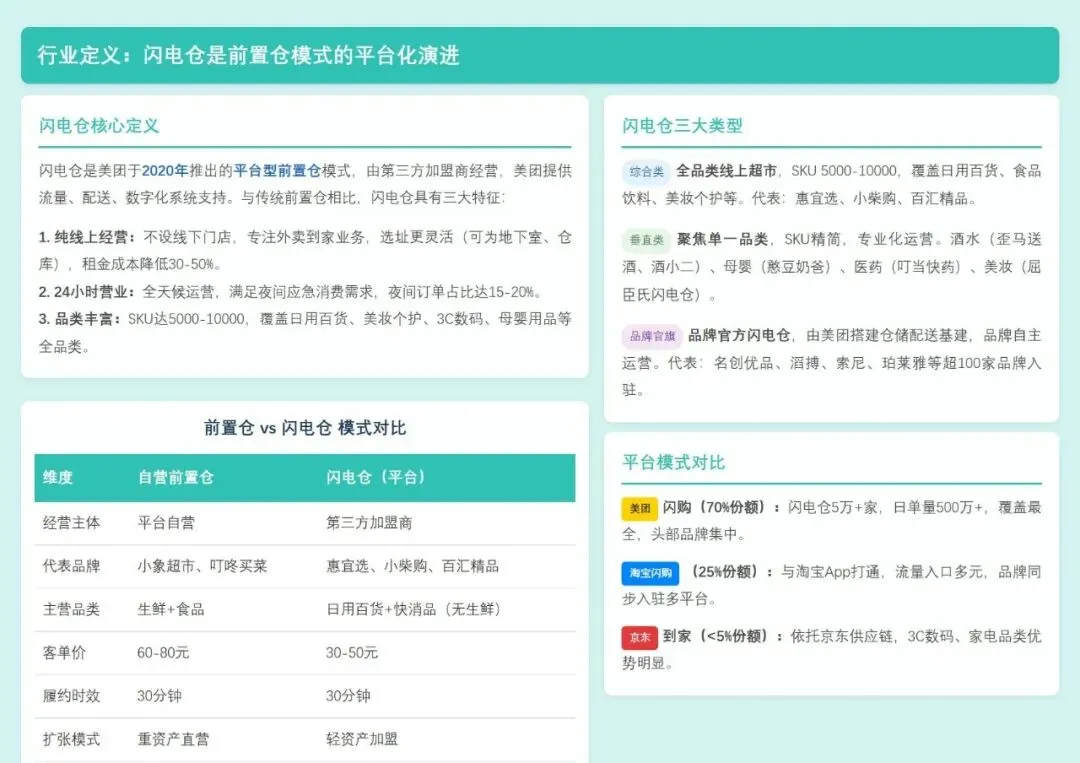The image size is (1080, 763).
Task: Select the page title 行业定义 banner text
Action: [249, 55]
